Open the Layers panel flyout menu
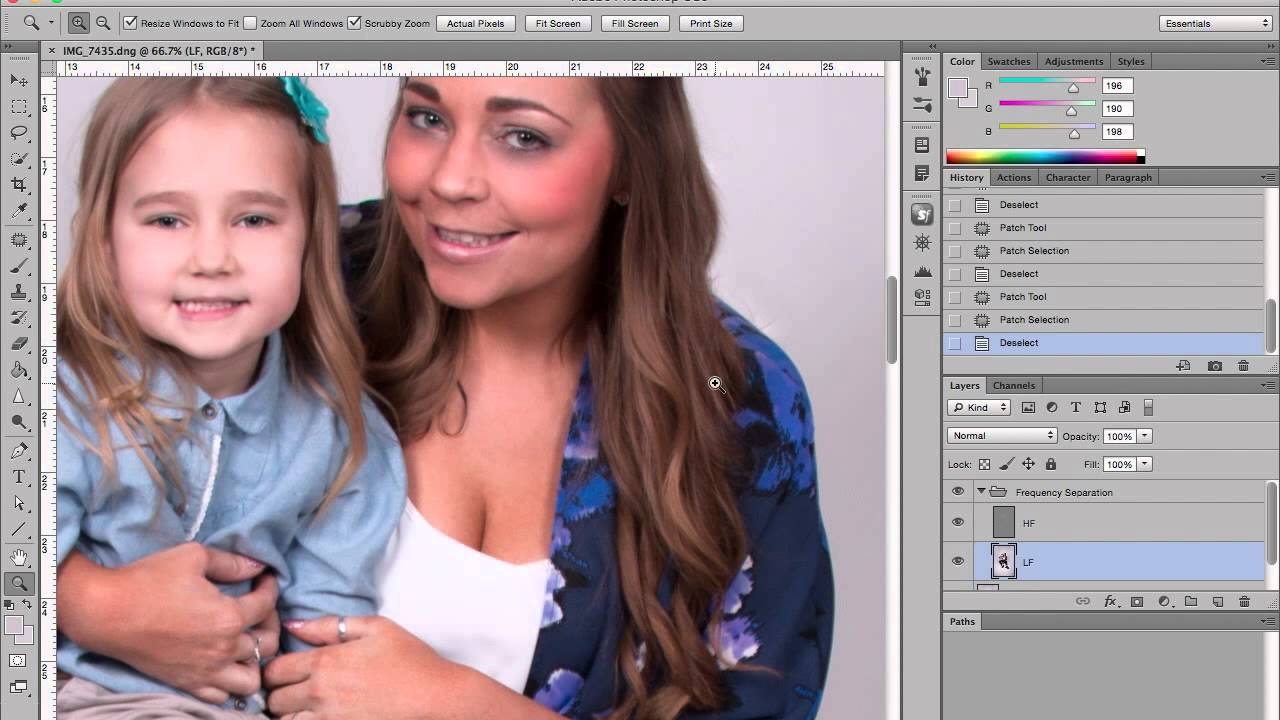This screenshot has width=1280, height=720. 1267,385
